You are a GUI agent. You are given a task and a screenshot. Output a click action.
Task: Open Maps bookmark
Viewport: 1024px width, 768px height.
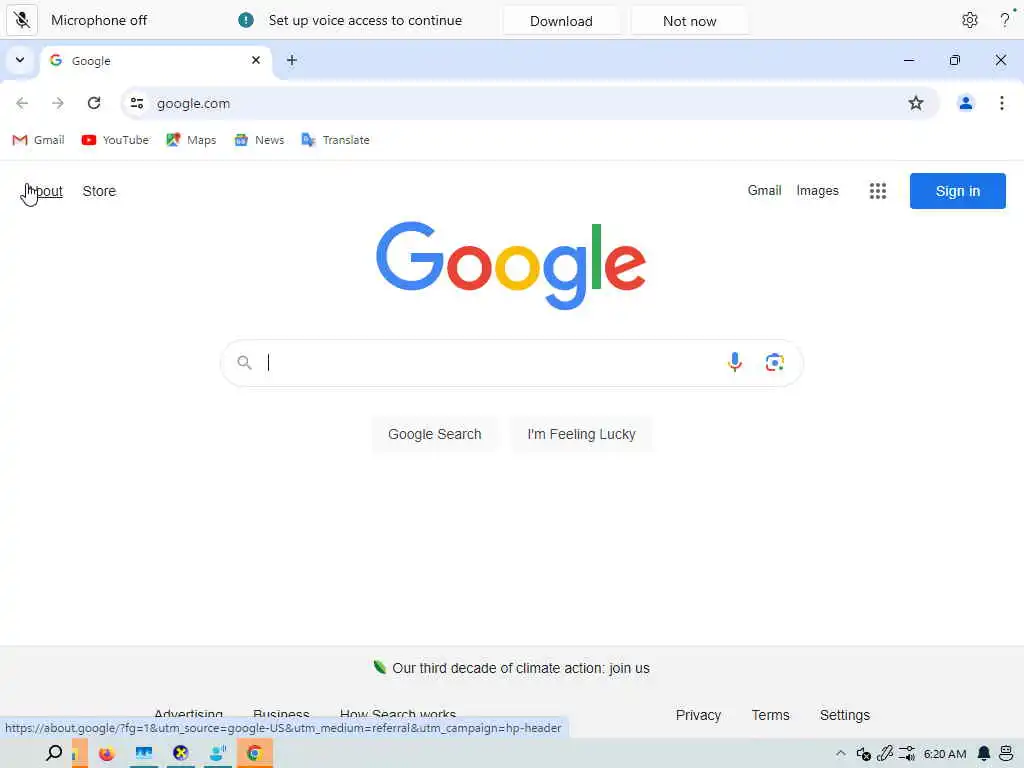pos(191,140)
